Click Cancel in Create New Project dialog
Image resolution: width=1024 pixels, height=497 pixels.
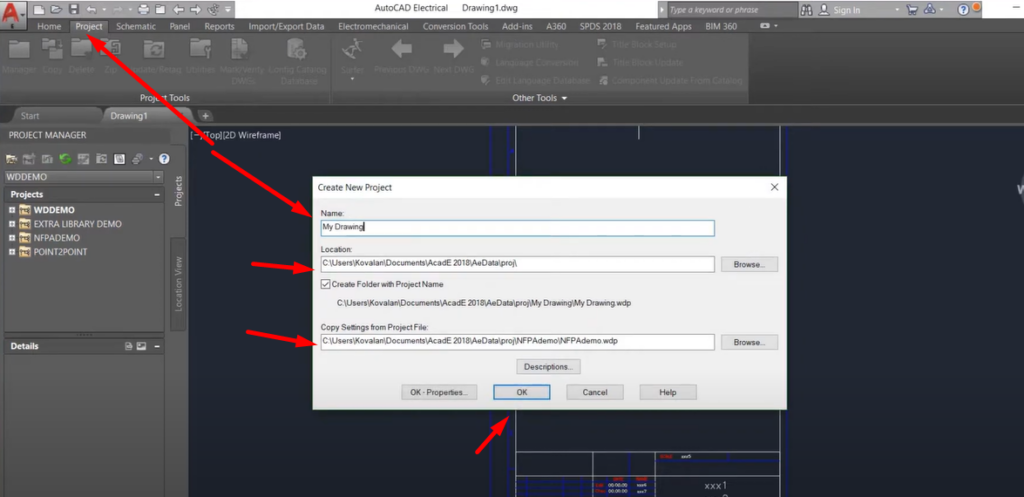[x=595, y=393]
